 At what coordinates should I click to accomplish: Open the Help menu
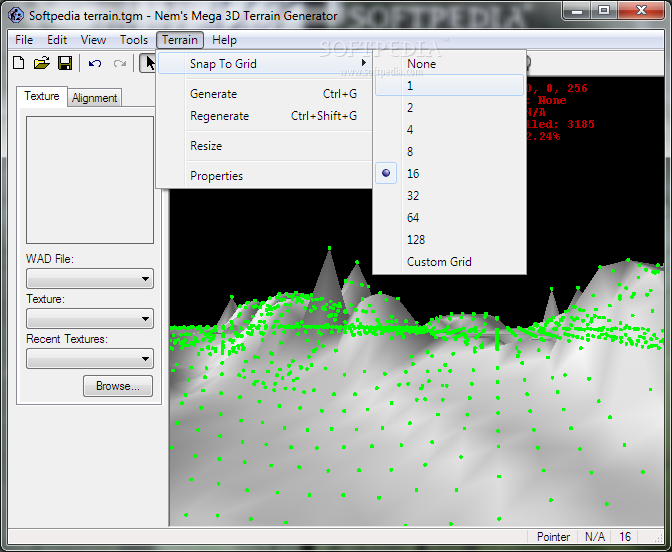(224, 40)
